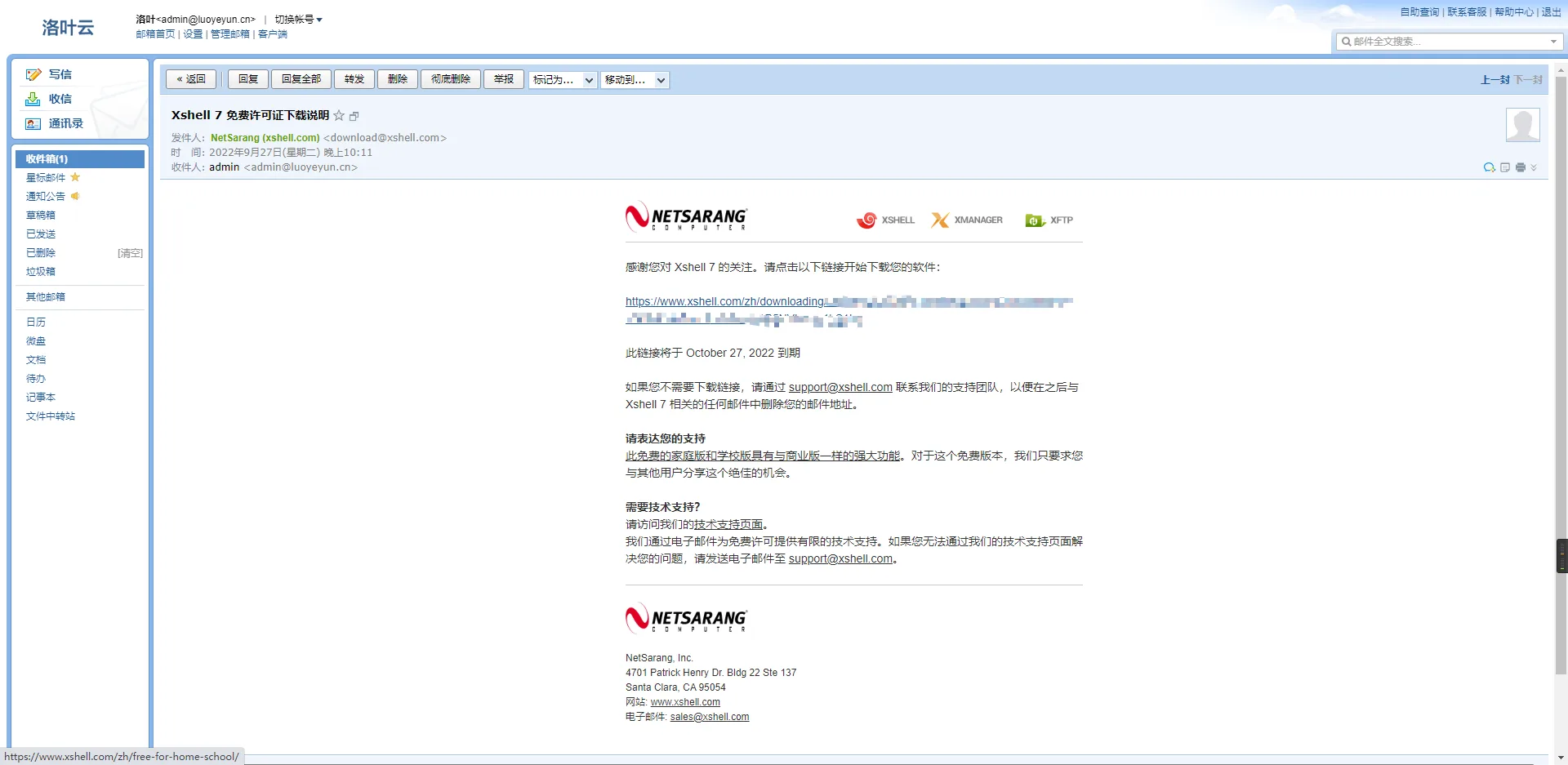Open the 记事本 notepad item

pos(41,398)
